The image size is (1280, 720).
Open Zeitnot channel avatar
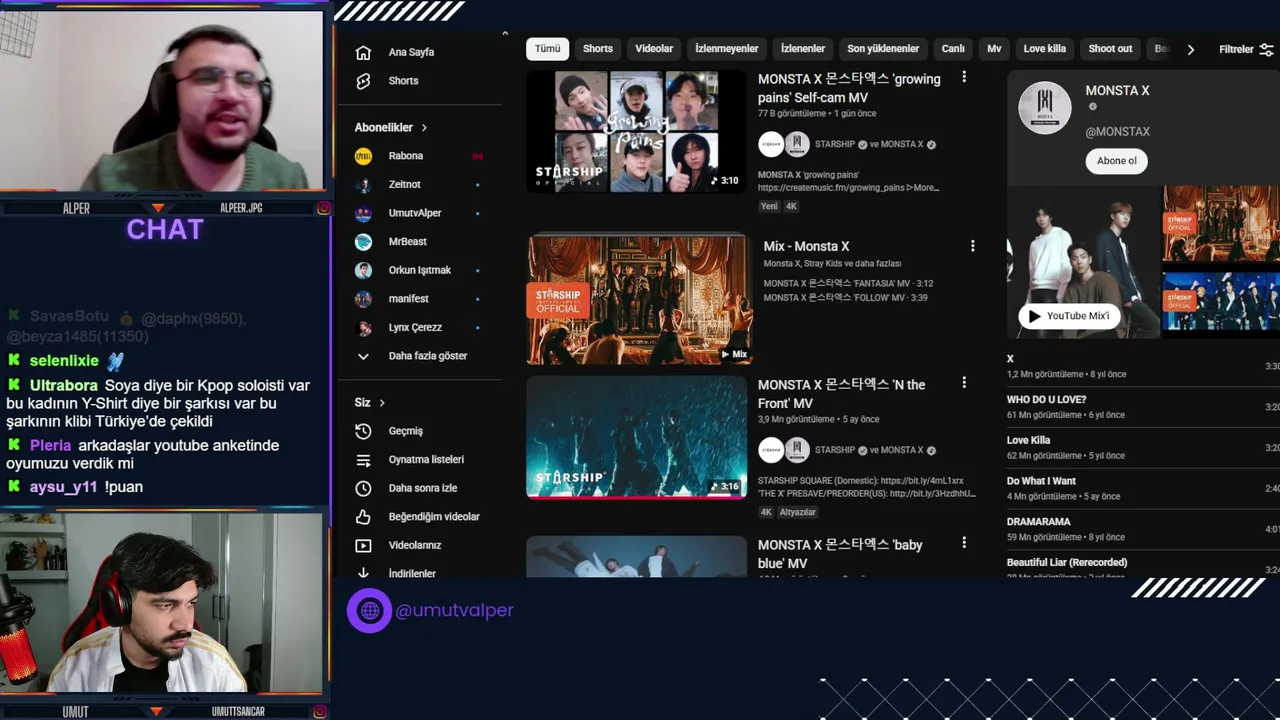pos(364,185)
